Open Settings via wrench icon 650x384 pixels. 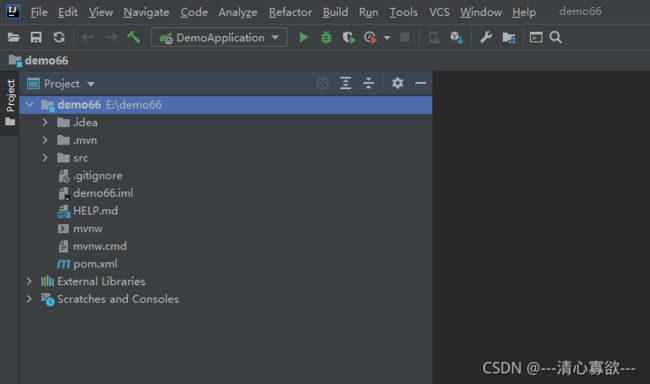486,38
